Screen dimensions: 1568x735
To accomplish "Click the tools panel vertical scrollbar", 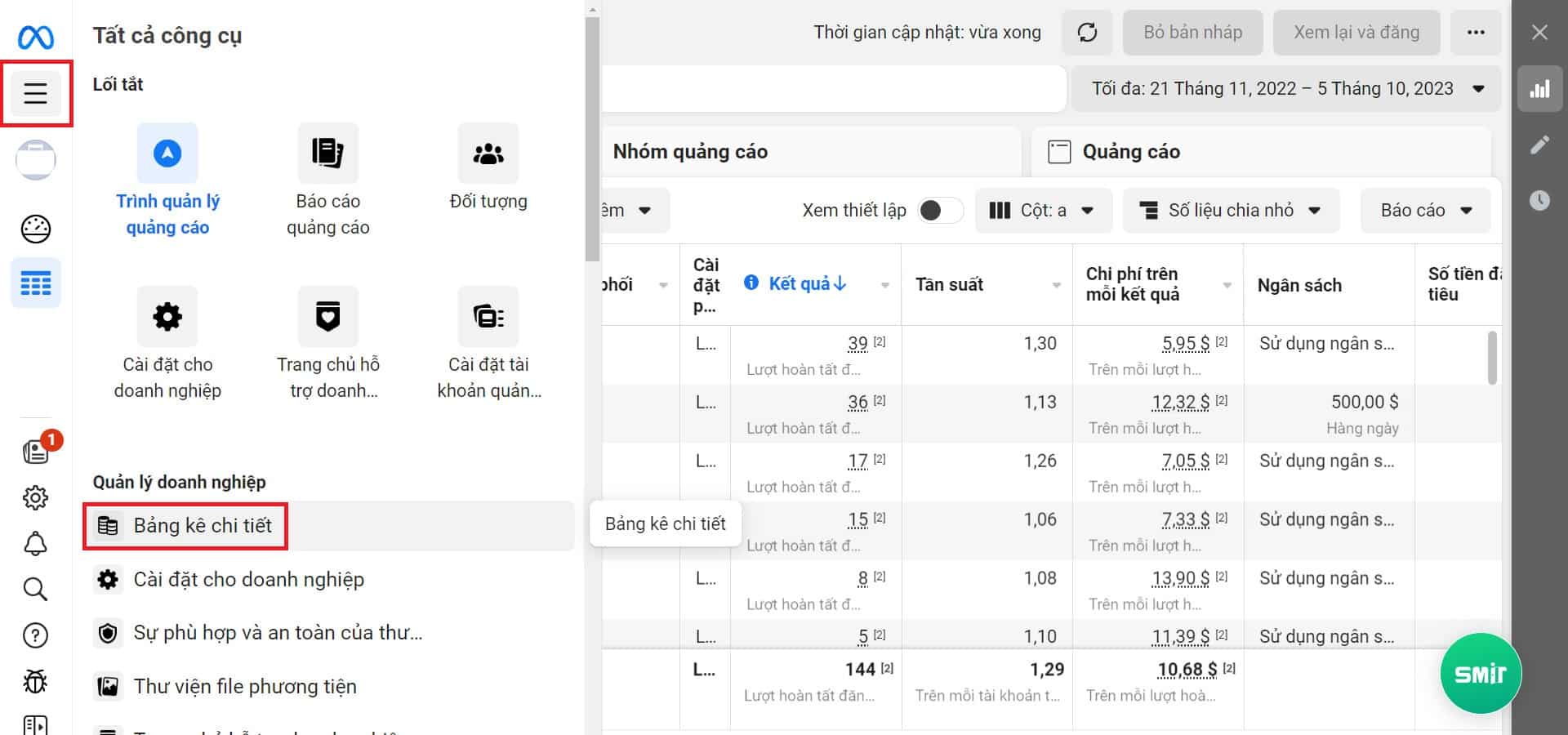I will [x=592, y=139].
